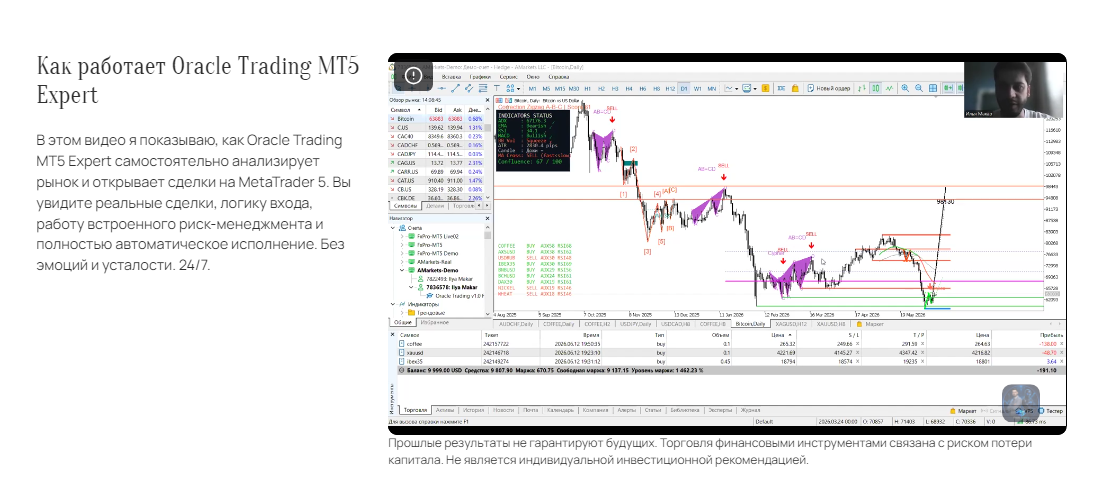Image resolution: width=1114 pixels, height=482 pixels.
Task: Collapse the Счета tree node
Action: [393, 228]
